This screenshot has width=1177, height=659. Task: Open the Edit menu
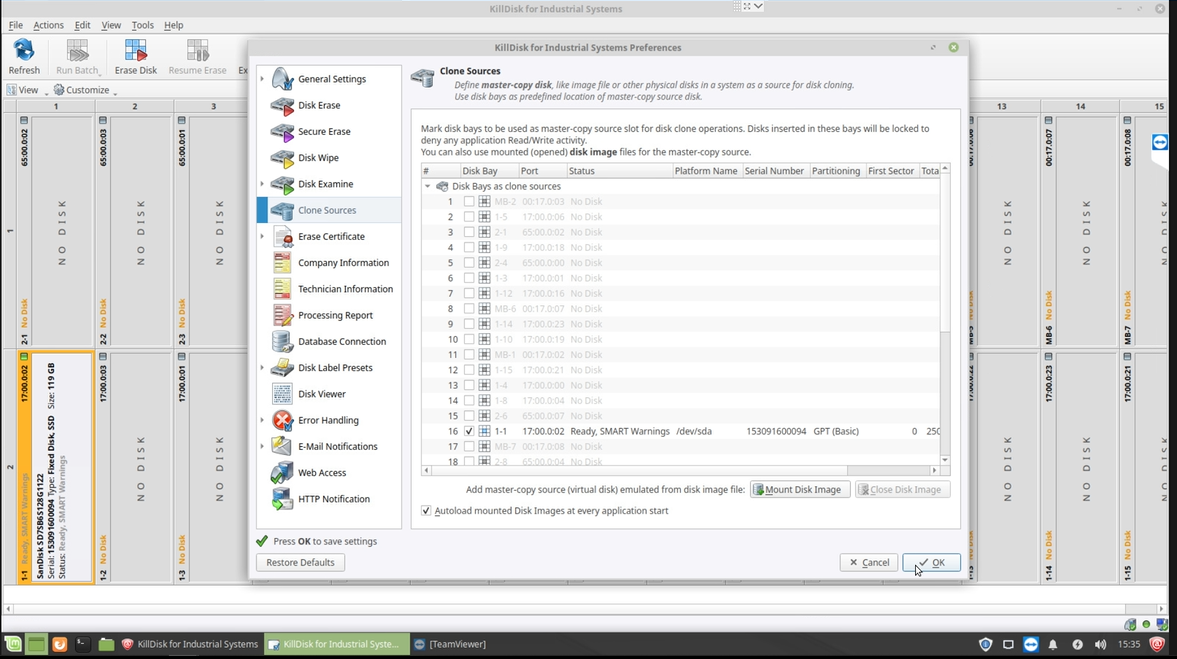pyautogui.click(x=83, y=25)
